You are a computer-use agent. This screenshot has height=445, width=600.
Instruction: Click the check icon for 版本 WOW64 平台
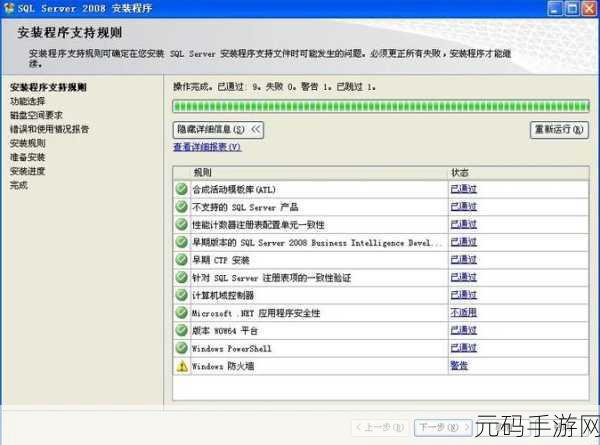click(181, 330)
